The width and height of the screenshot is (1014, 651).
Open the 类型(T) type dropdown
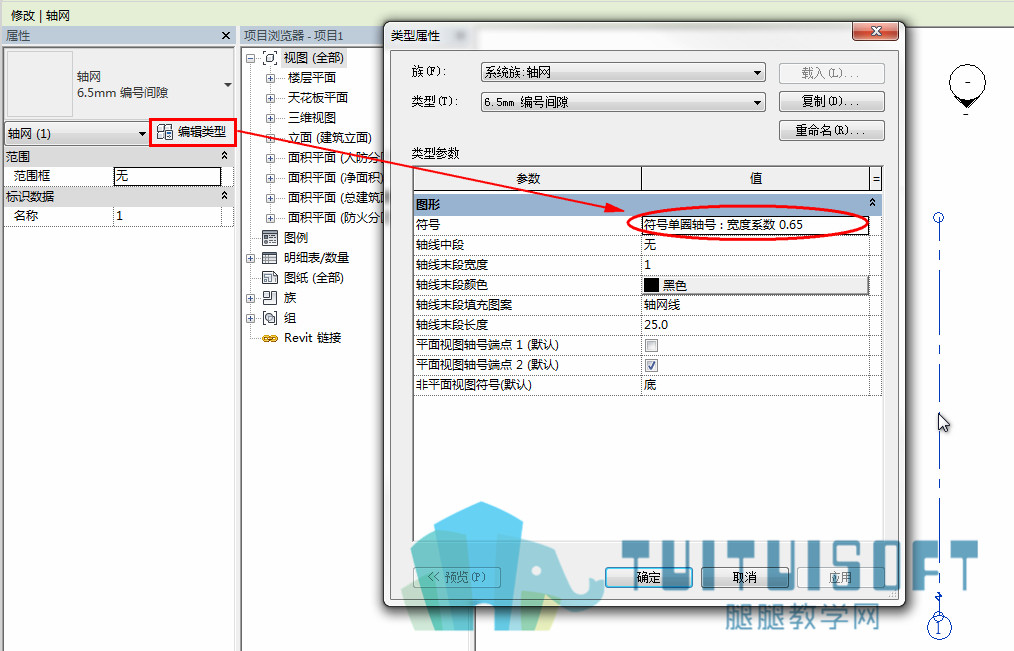[623, 102]
